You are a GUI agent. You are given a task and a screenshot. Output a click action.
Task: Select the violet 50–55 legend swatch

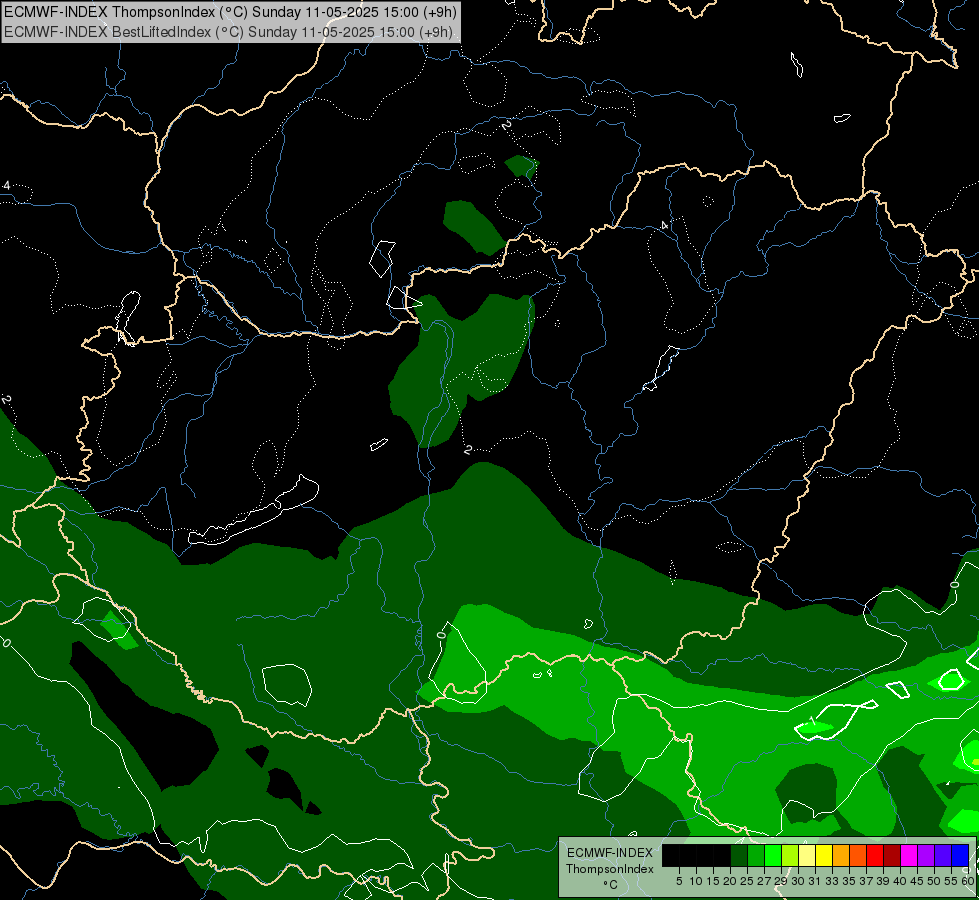point(943,855)
